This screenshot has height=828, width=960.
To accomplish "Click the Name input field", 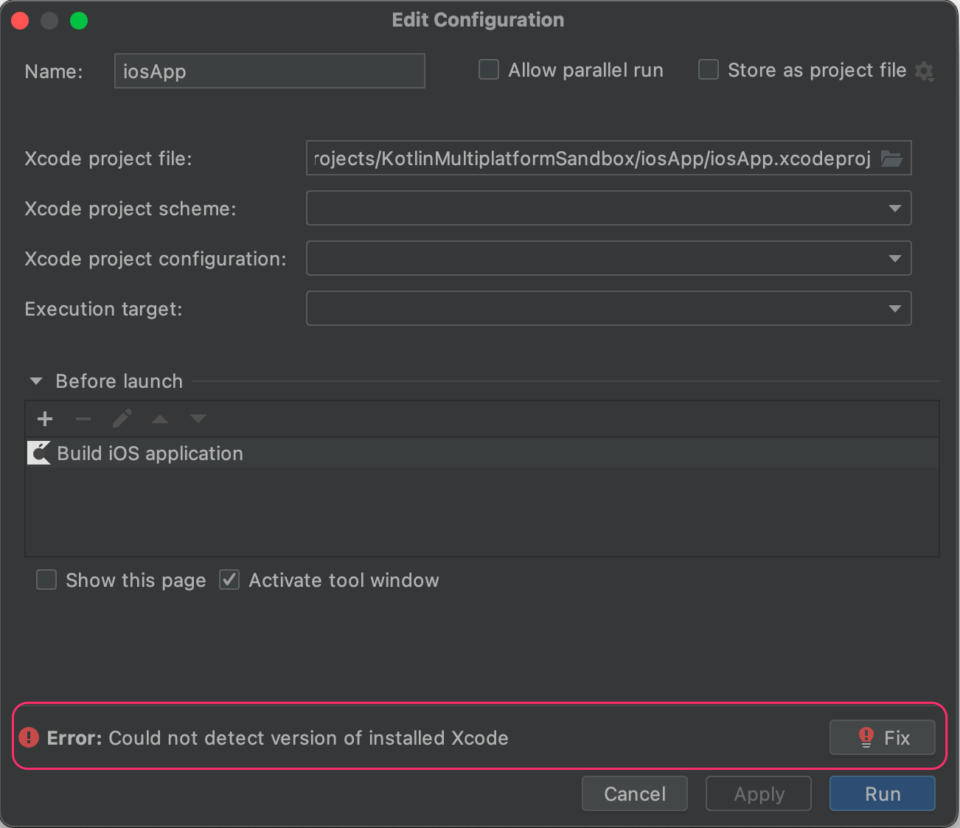I will [x=269, y=71].
